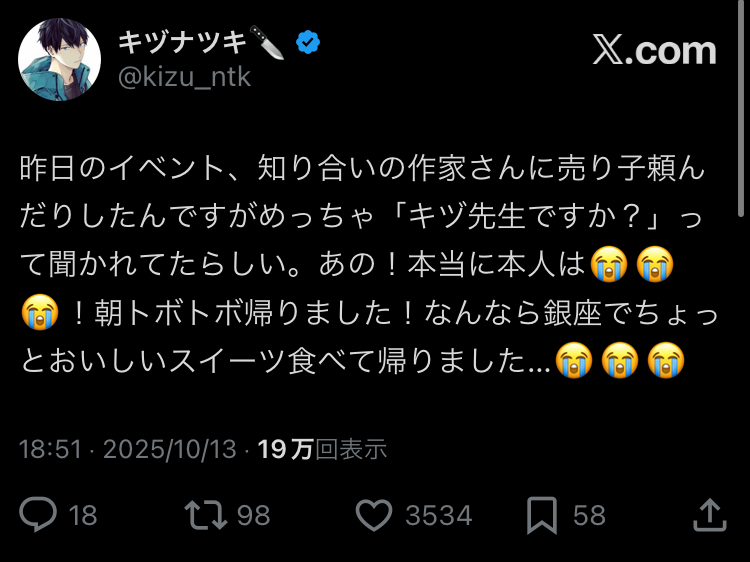Viewport: 750px width, 562px height.
Task: Open the share icon at bottom right
Action: coord(709,514)
